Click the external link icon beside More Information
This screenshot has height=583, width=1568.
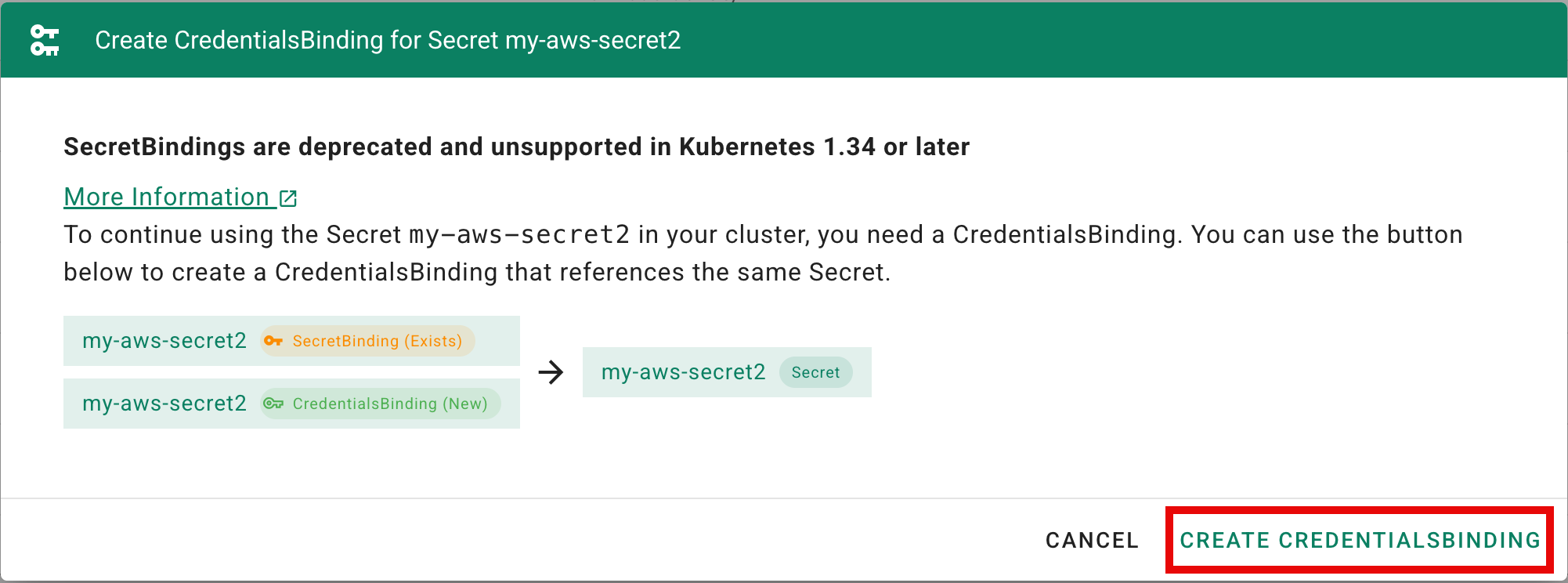[288, 198]
